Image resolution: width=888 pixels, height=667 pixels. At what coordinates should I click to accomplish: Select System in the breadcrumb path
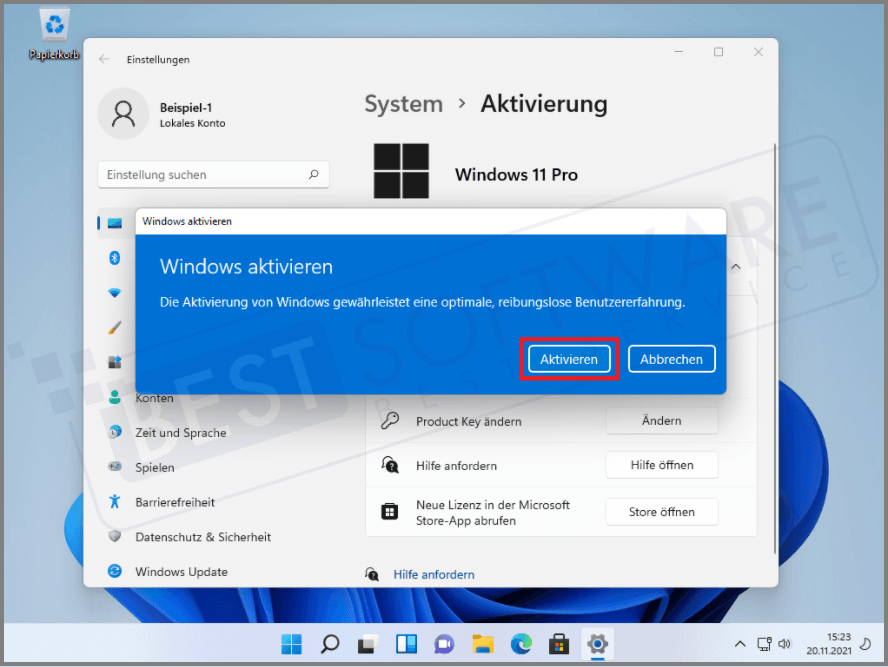click(x=403, y=104)
